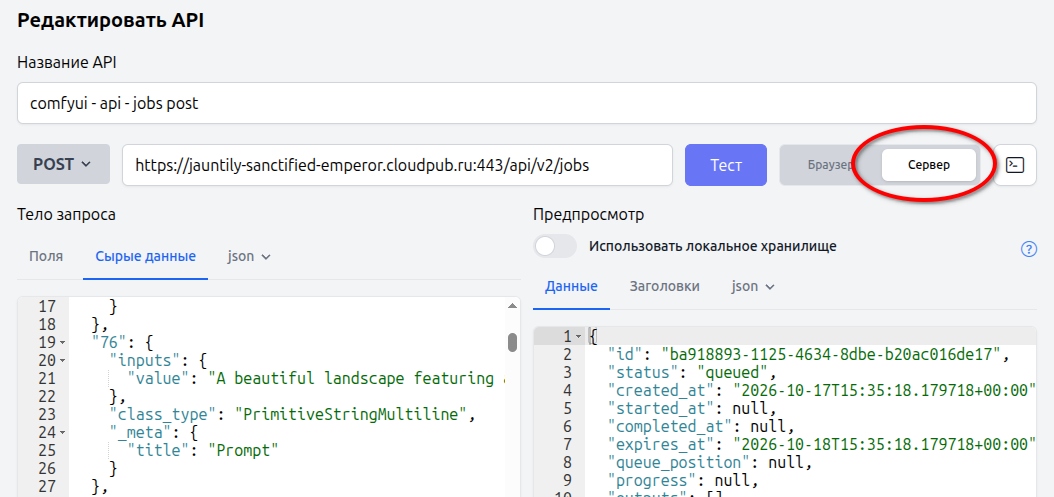The height and width of the screenshot is (497, 1054).
Task: Click the "A beautiful landscape featuring" value text
Action: click(x=355, y=379)
